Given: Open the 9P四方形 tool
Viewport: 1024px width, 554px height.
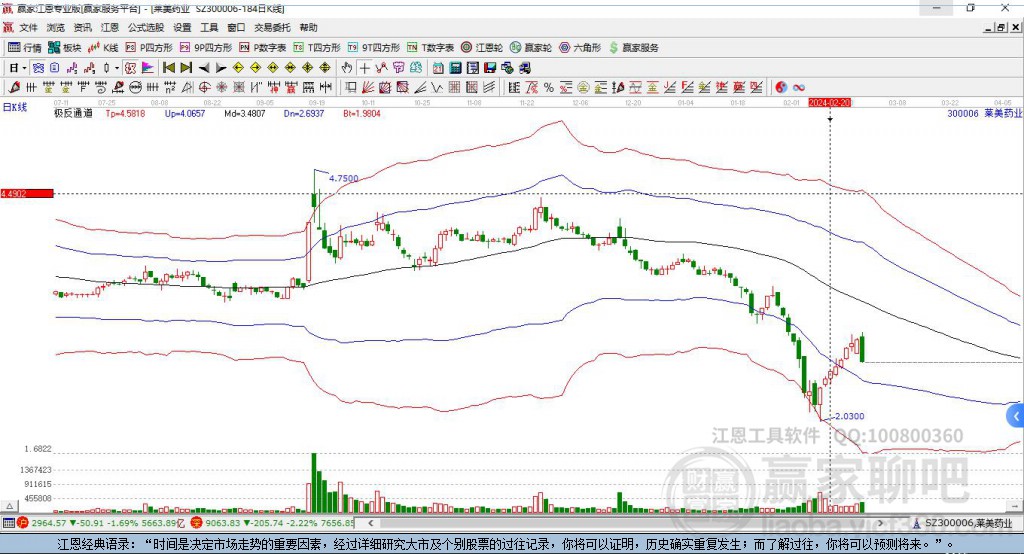Looking at the screenshot, I should 206,48.
